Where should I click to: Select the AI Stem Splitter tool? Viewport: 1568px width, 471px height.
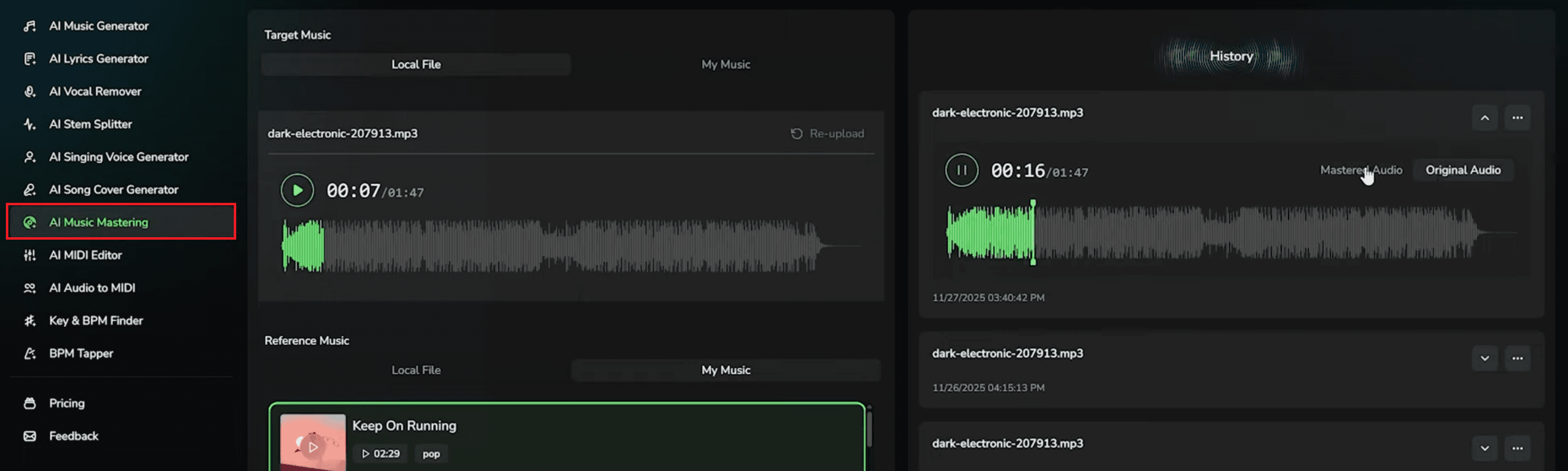(91, 124)
